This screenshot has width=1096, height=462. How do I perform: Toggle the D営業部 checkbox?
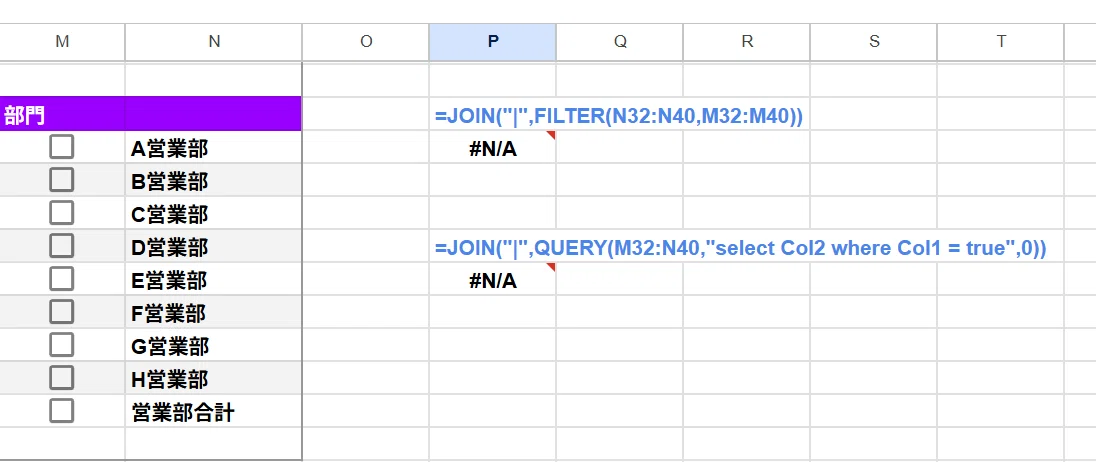tap(62, 246)
